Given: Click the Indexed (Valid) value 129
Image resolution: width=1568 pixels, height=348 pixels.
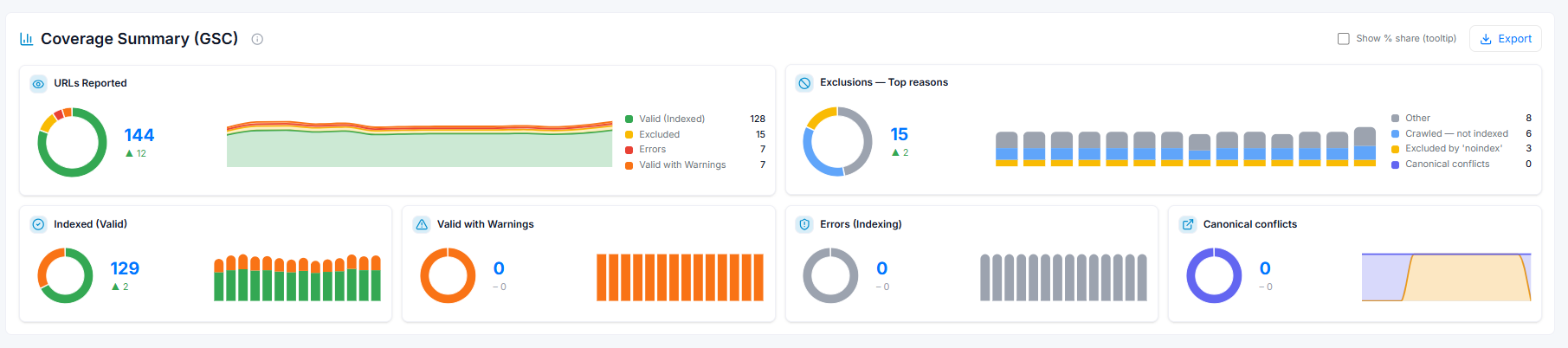Looking at the screenshot, I should pyautogui.click(x=125, y=268).
